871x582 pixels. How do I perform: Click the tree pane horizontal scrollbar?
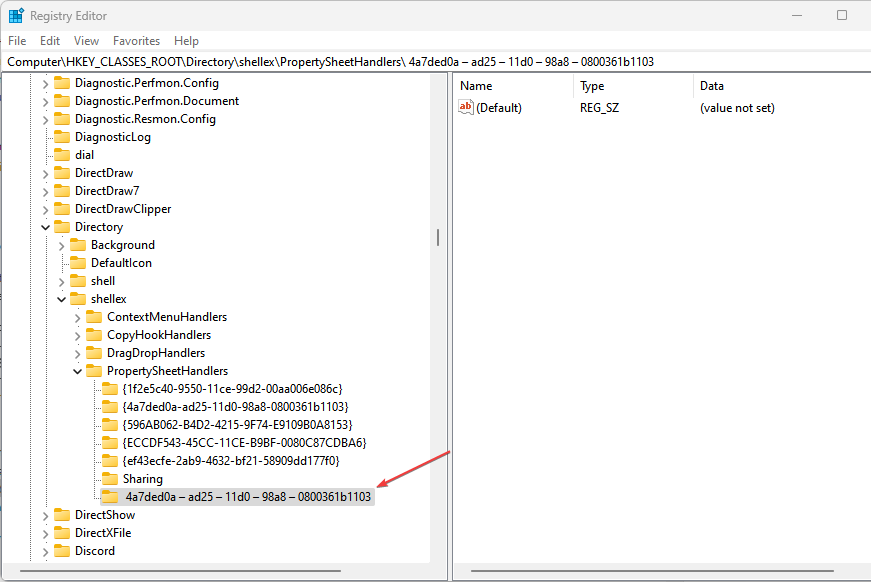(181, 570)
